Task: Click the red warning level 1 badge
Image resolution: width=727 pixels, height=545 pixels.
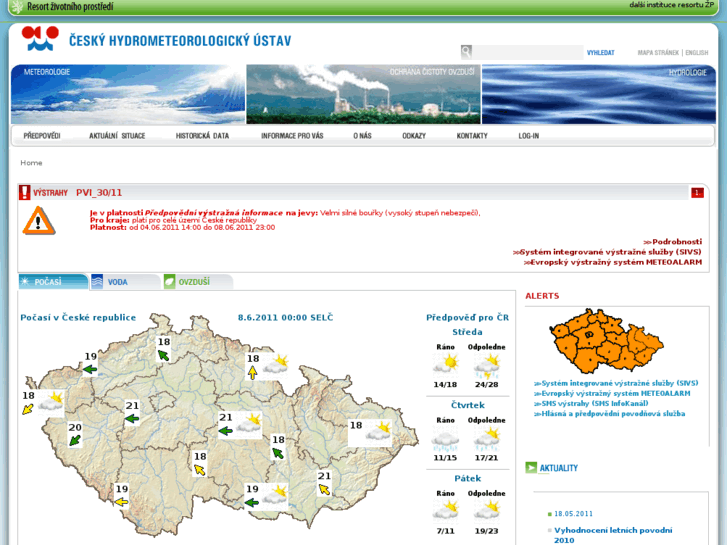Action: pos(697,192)
